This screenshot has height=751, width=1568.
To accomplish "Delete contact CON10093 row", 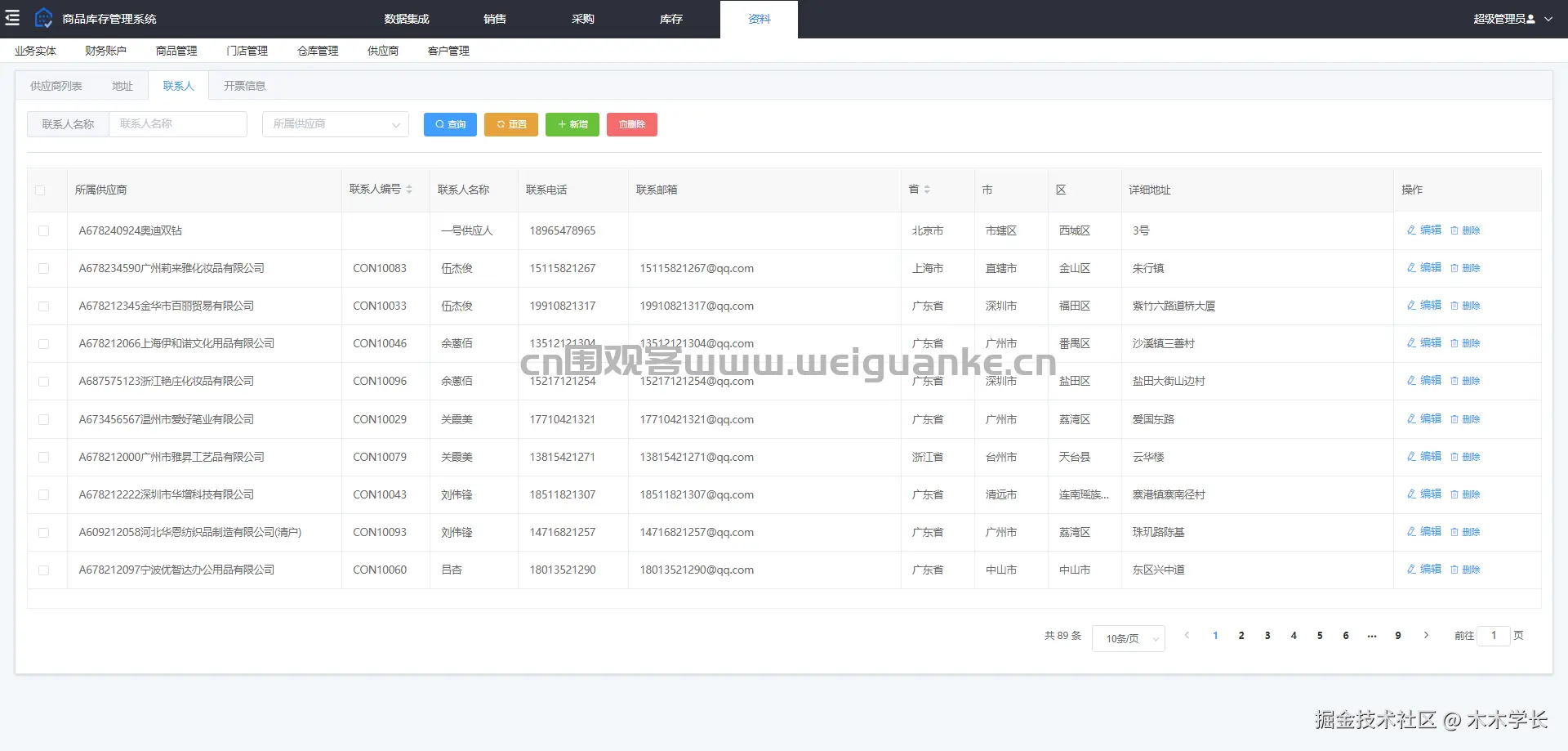I will [x=1465, y=532].
